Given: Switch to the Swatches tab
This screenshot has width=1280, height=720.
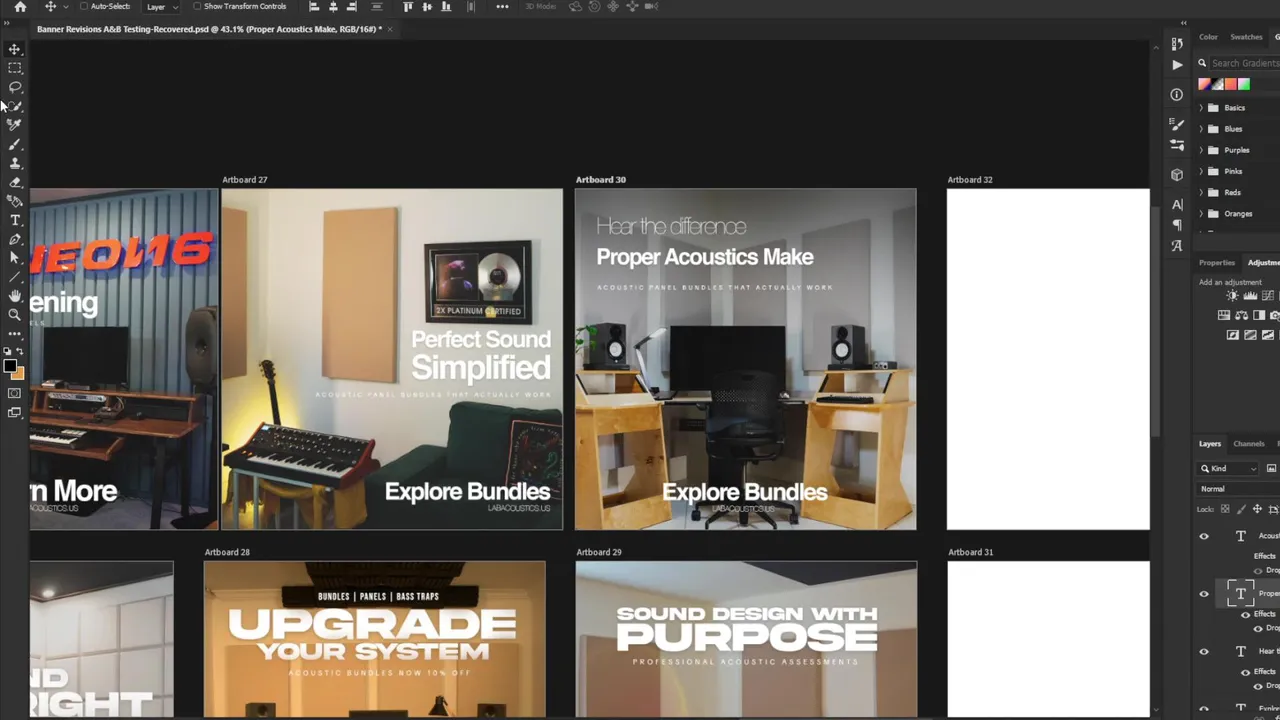Looking at the screenshot, I should 1246,37.
